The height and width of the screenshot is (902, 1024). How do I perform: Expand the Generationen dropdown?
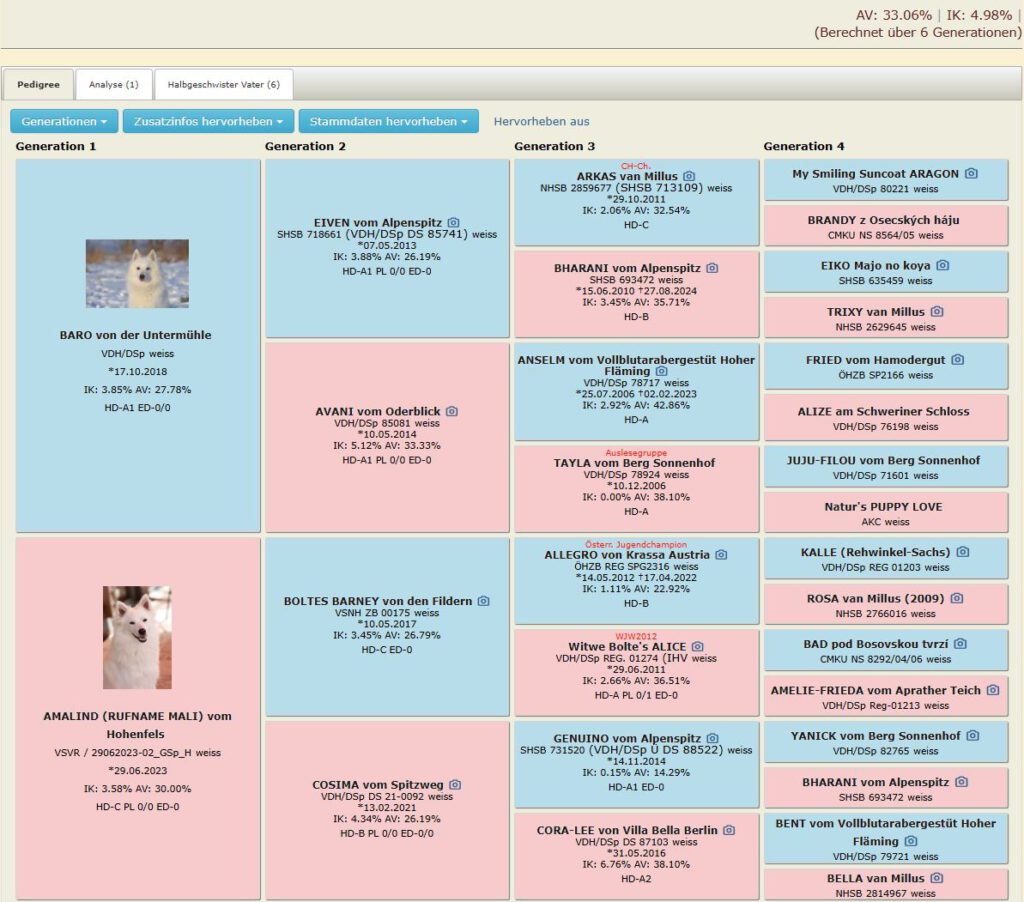[x=64, y=121]
